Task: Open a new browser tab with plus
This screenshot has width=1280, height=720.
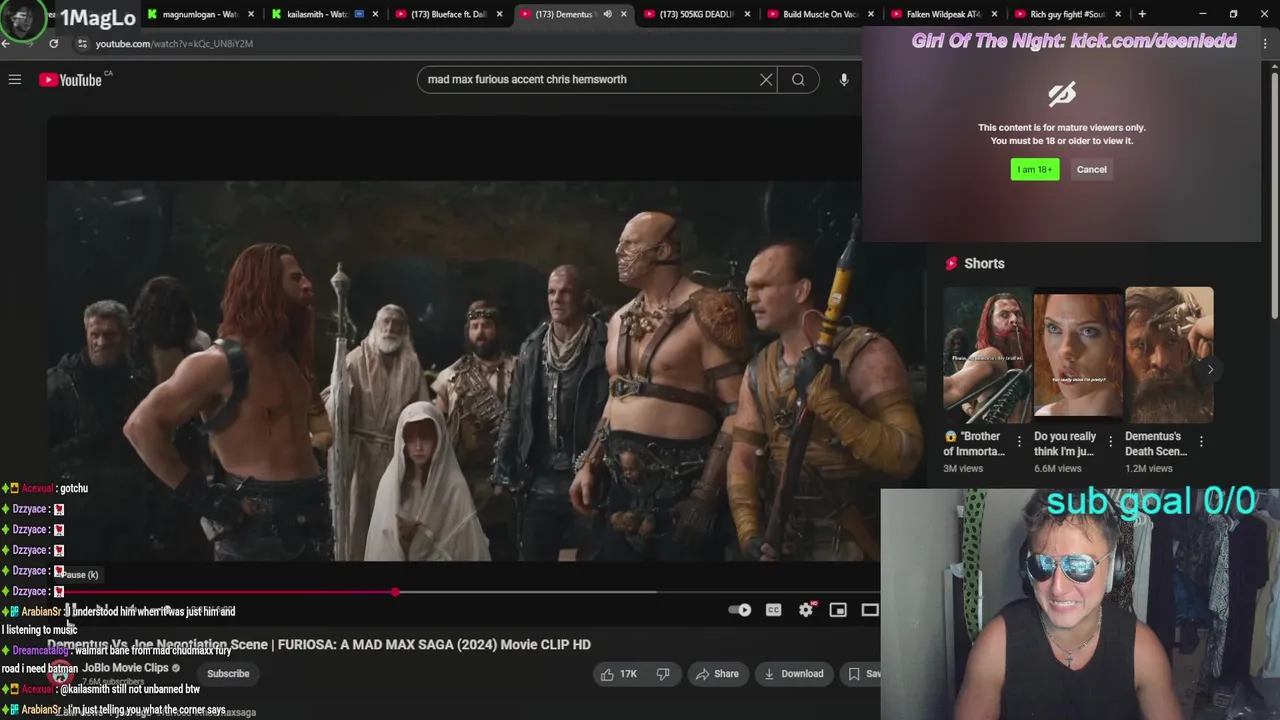Action: click(x=1142, y=14)
